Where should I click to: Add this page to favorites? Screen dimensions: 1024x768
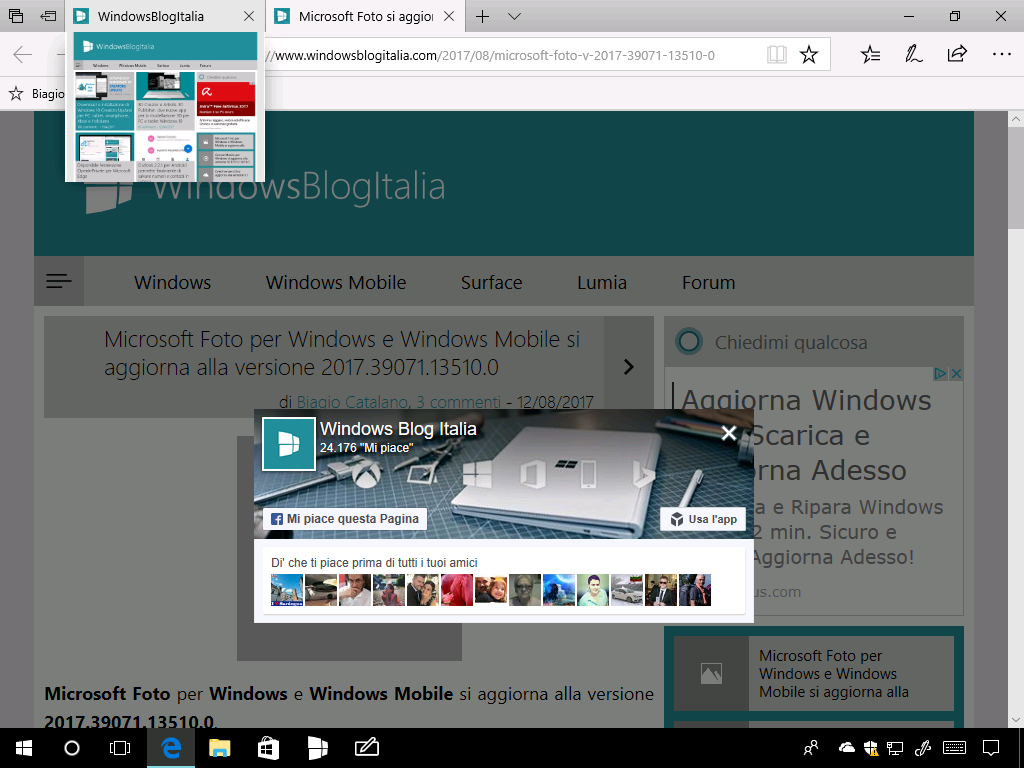point(809,54)
